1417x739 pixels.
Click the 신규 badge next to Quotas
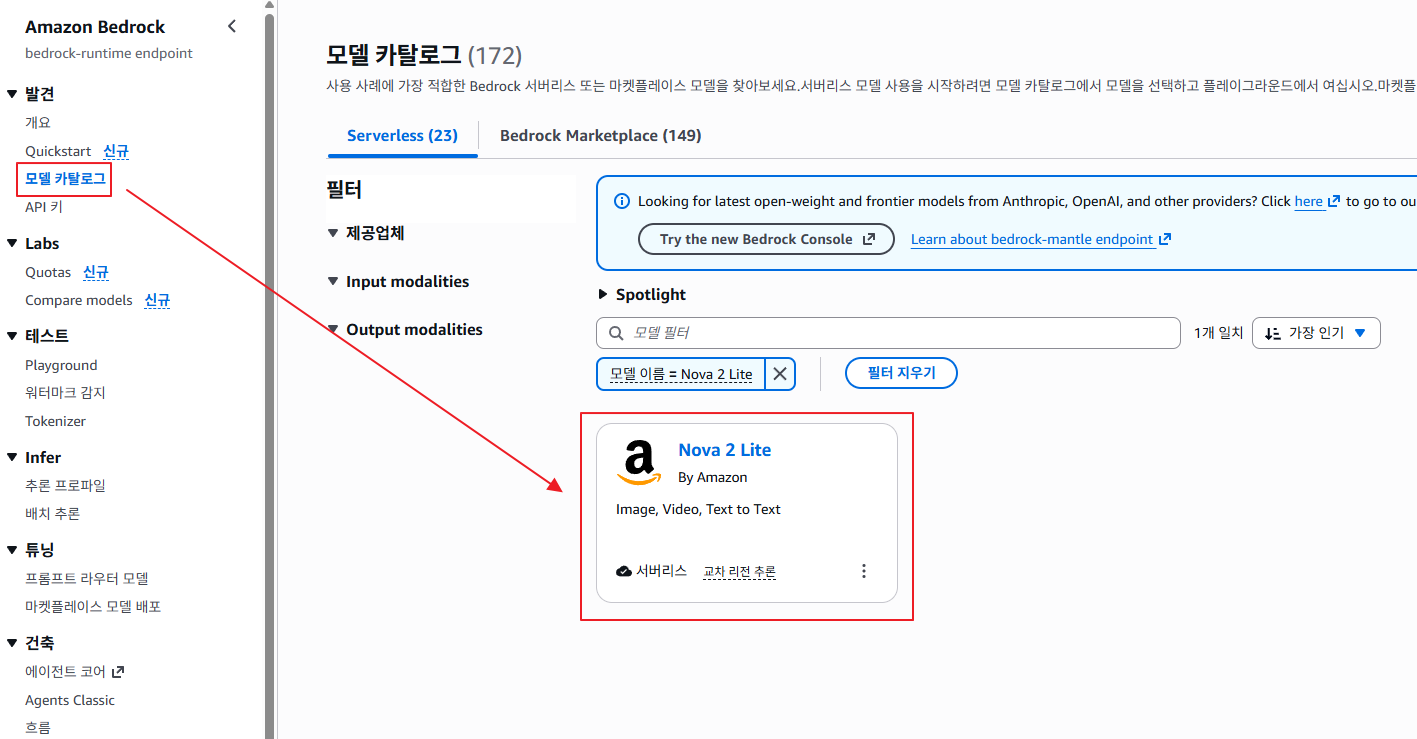(x=96, y=272)
